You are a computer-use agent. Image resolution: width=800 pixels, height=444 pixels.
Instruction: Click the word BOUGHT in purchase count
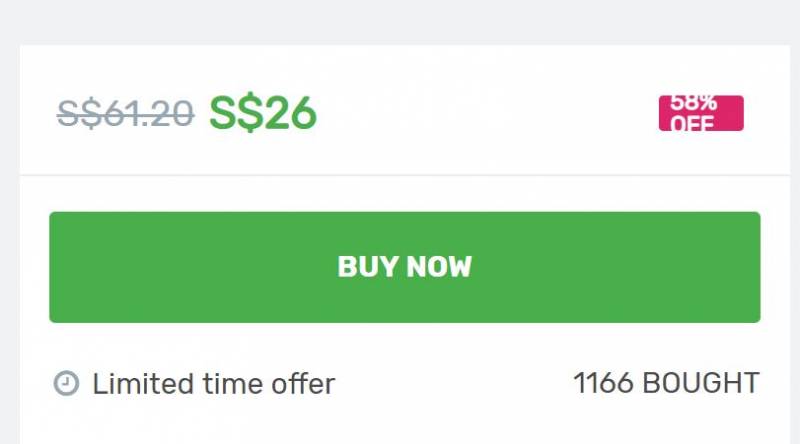[x=700, y=383]
